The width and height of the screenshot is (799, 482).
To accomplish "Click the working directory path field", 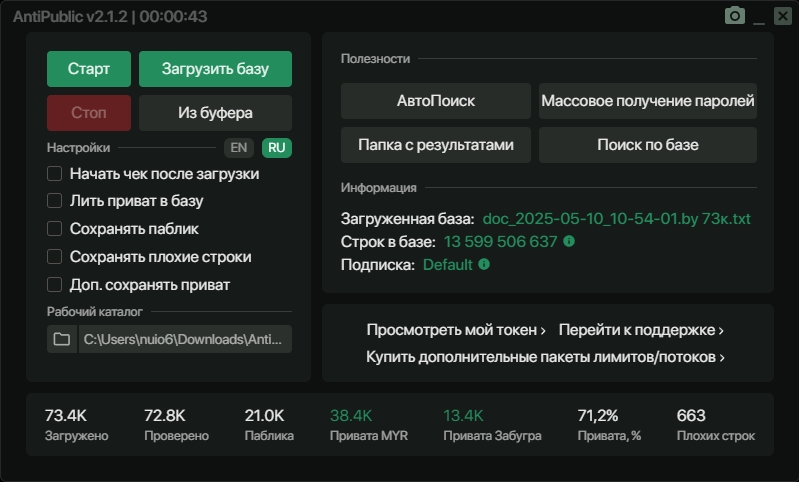I will point(185,339).
